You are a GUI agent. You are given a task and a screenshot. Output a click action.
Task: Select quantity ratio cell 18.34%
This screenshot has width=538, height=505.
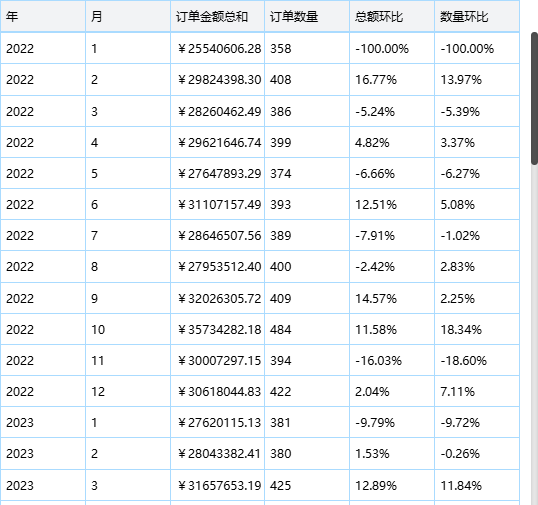point(477,329)
